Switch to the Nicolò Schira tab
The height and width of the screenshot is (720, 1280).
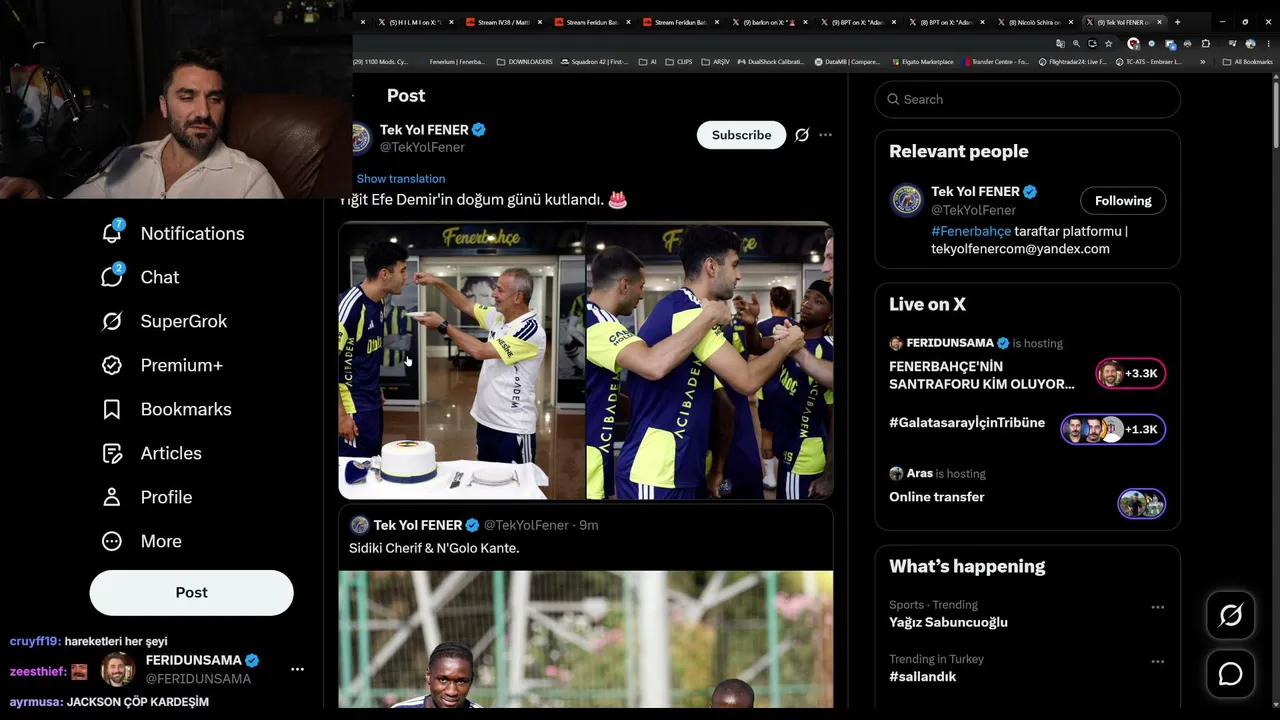point(1035,22)
